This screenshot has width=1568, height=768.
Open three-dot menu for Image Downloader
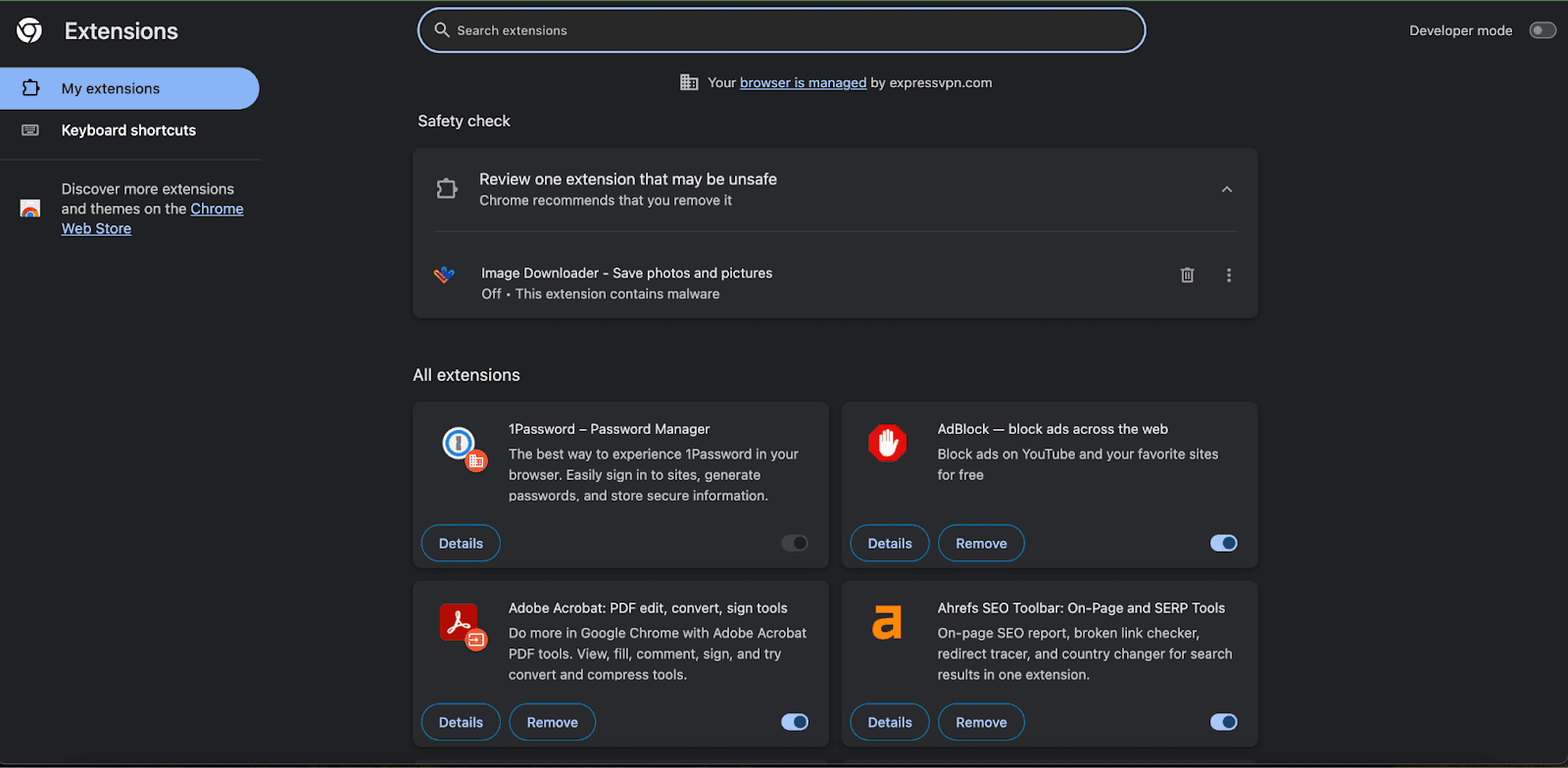[1228, 275]
